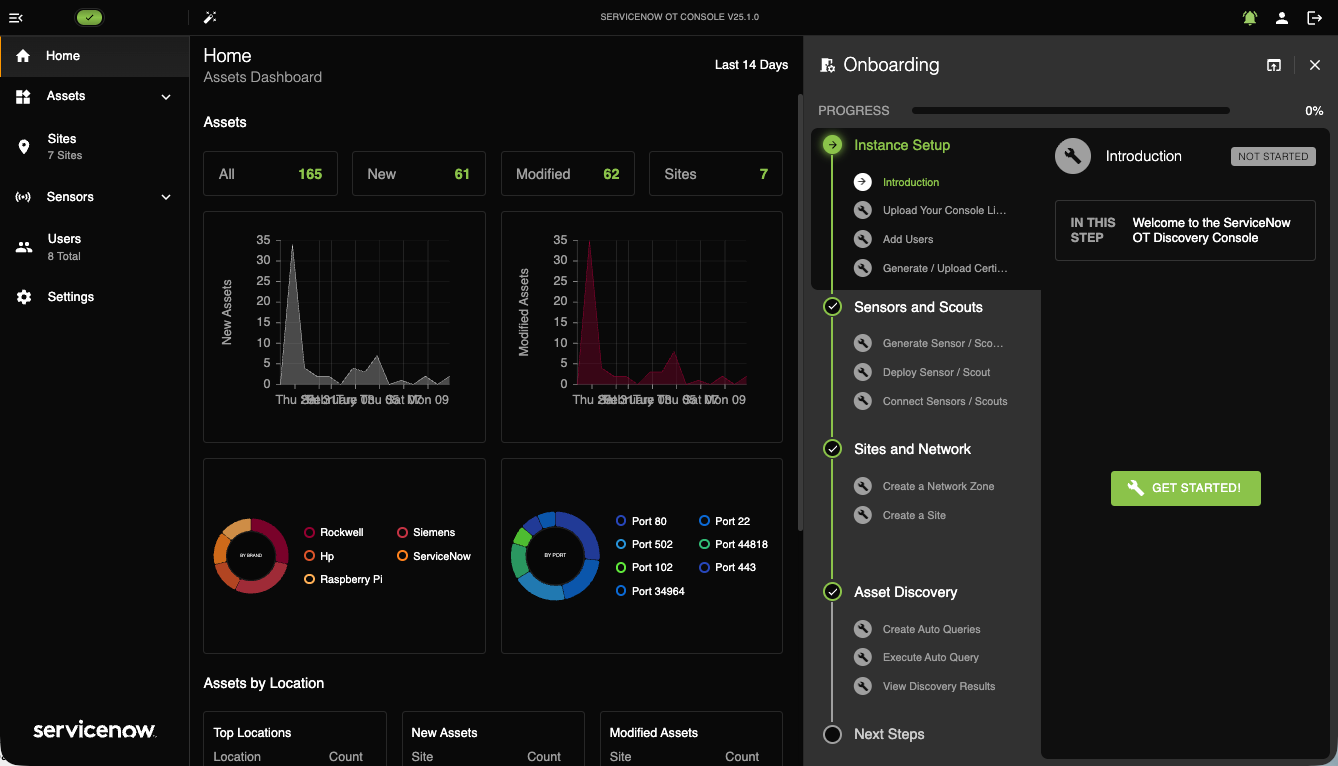This screenshot has width=1338, height=766.
Task: Expand the Sensors submenu chevron
Action: tap(166, 197)
